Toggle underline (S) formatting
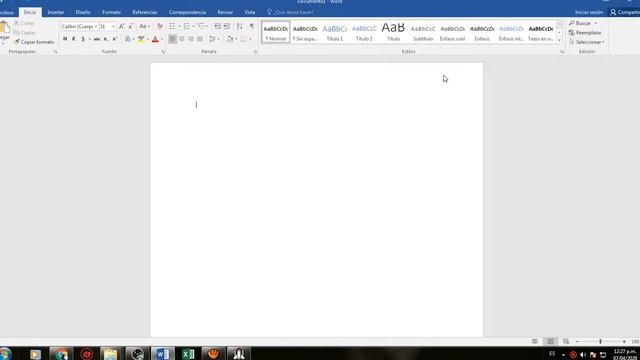Screen dimensions: 640x360 click(x=83, y=39)
